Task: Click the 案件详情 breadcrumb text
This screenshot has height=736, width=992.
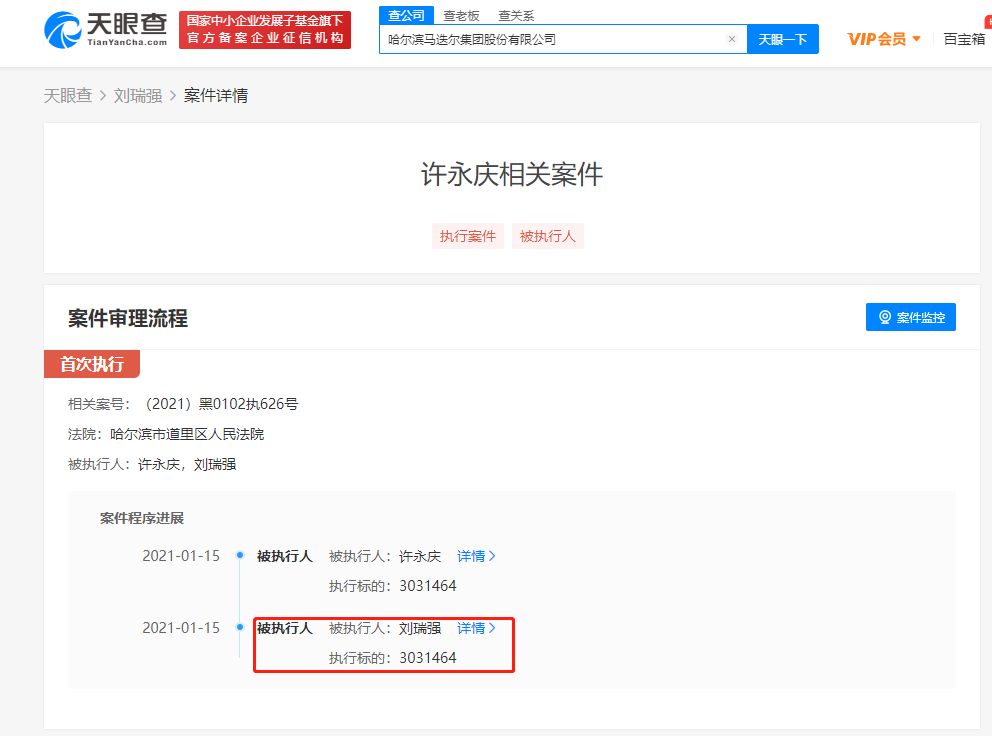Action: [216, 96]
